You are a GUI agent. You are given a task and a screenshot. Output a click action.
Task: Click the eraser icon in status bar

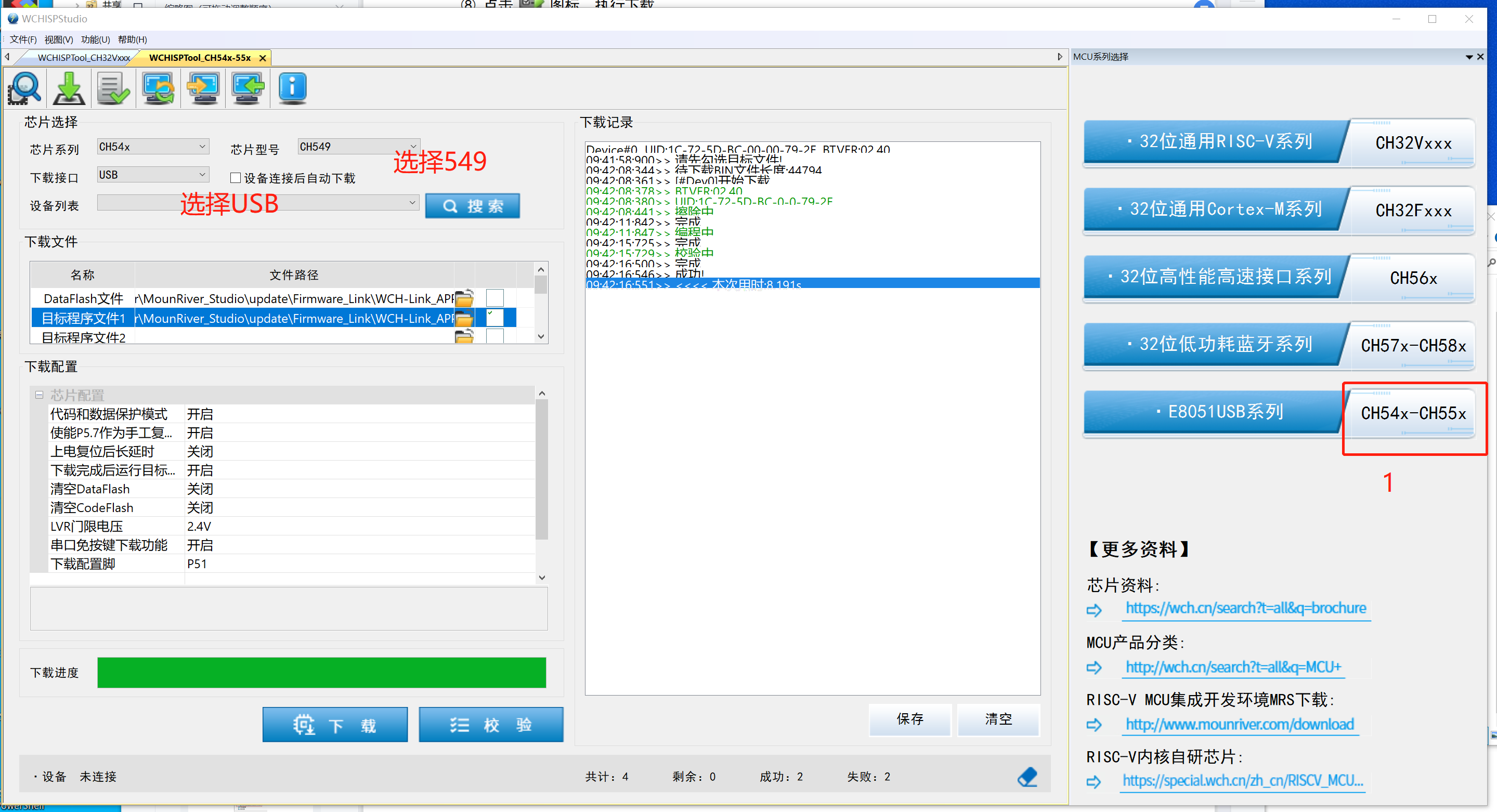[1027, 776]
